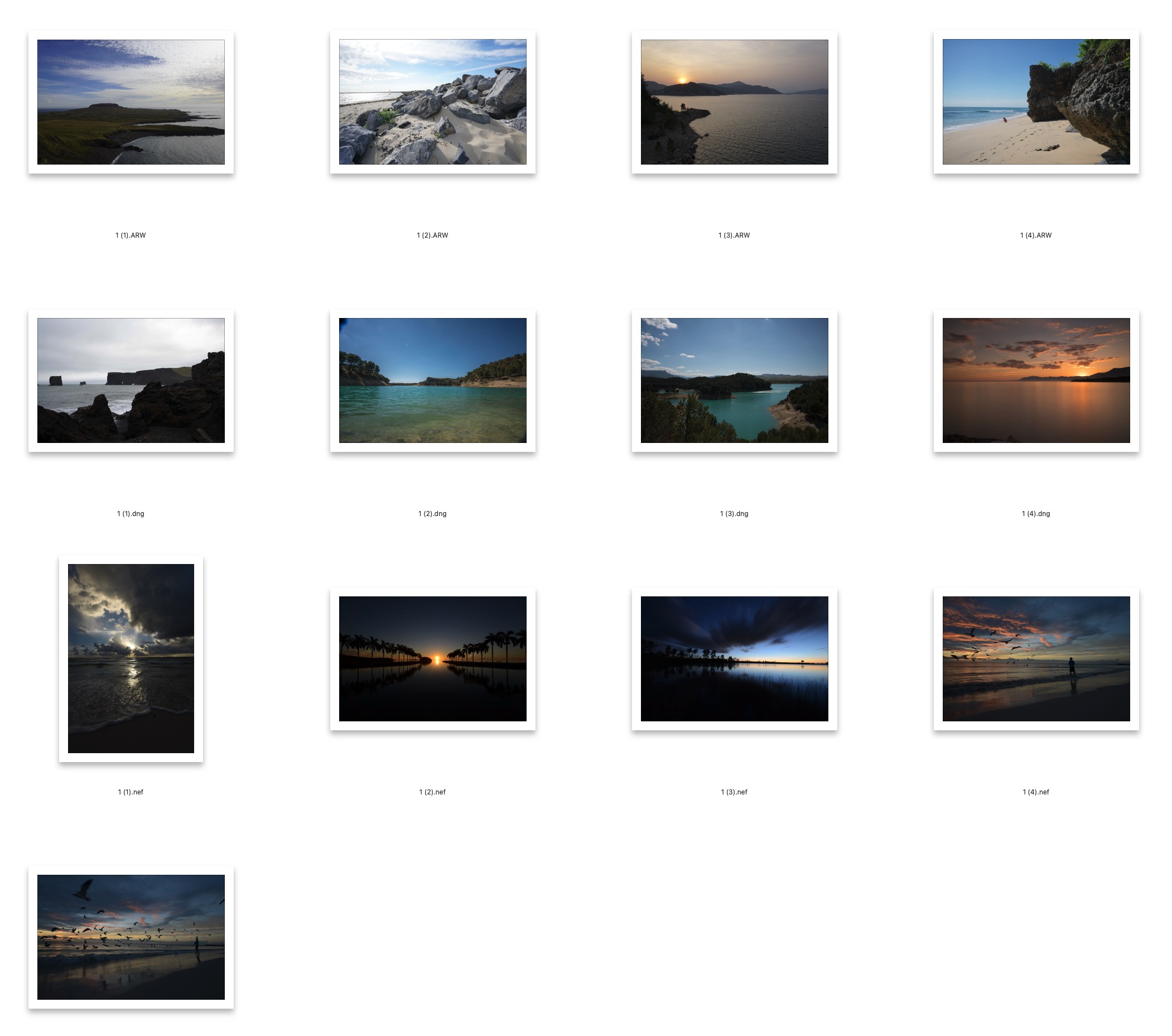The height and width of the screenshot is (1036, 1172).
Task: Click the sunset over mountains thumbnail 1 (3).ARW
Action: click(734, 102)
